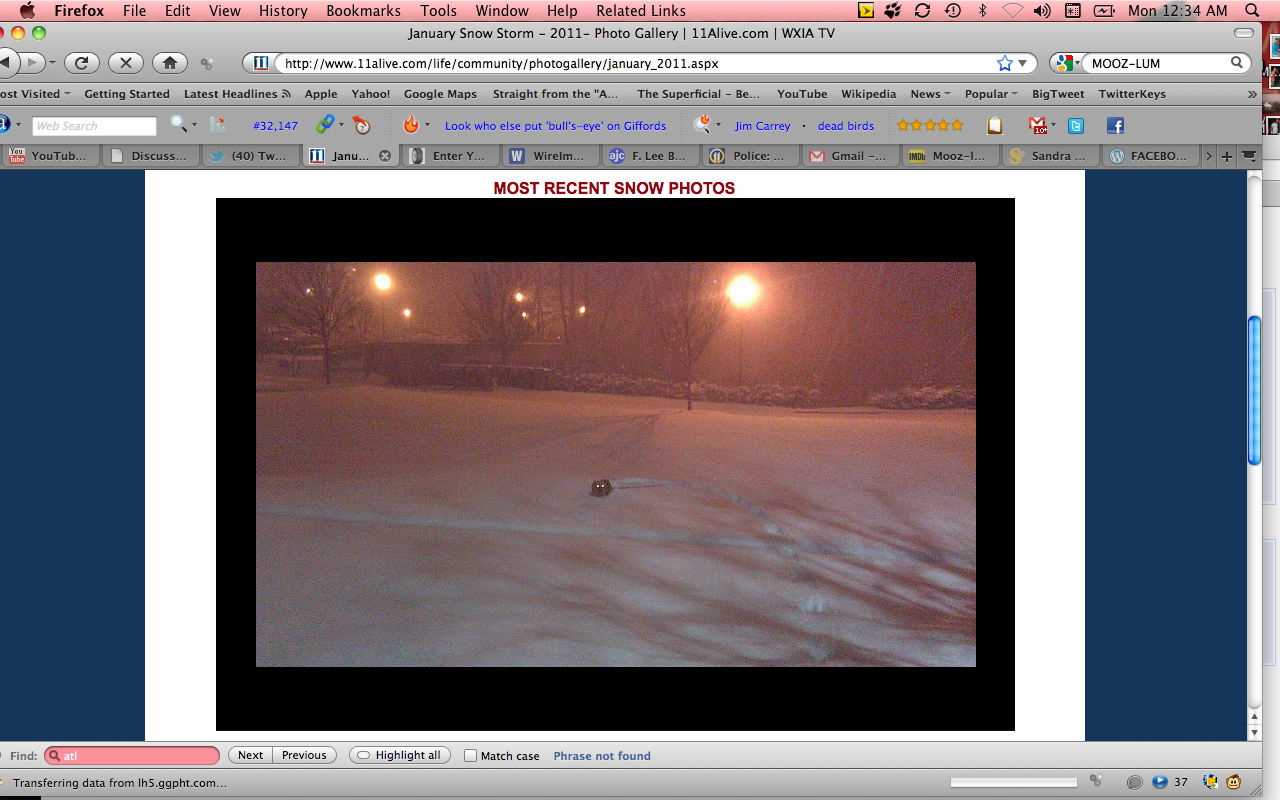1280x800 pixels.
Task: Click the Next button in the find bar
Action: pyautogui.click(x=251, y=755)
